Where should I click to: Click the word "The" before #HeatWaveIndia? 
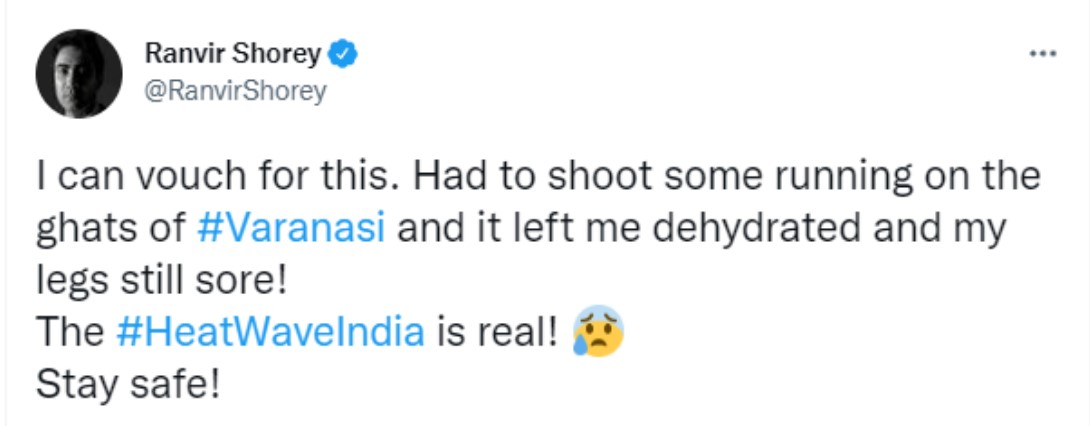(66, 333)
